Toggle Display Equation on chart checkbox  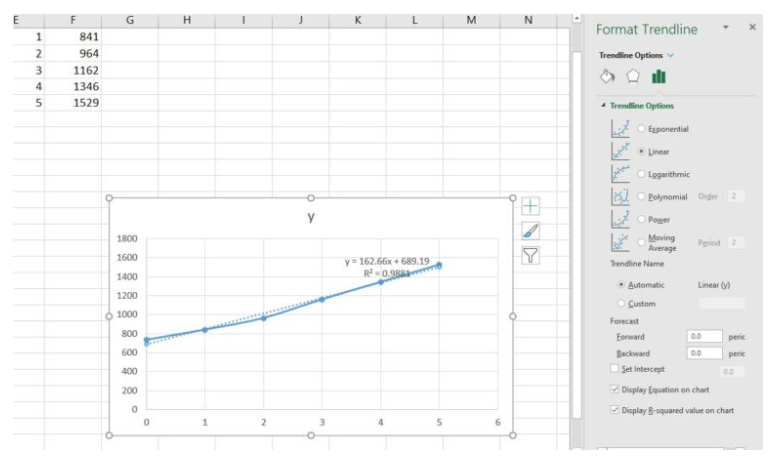[614, 389]
